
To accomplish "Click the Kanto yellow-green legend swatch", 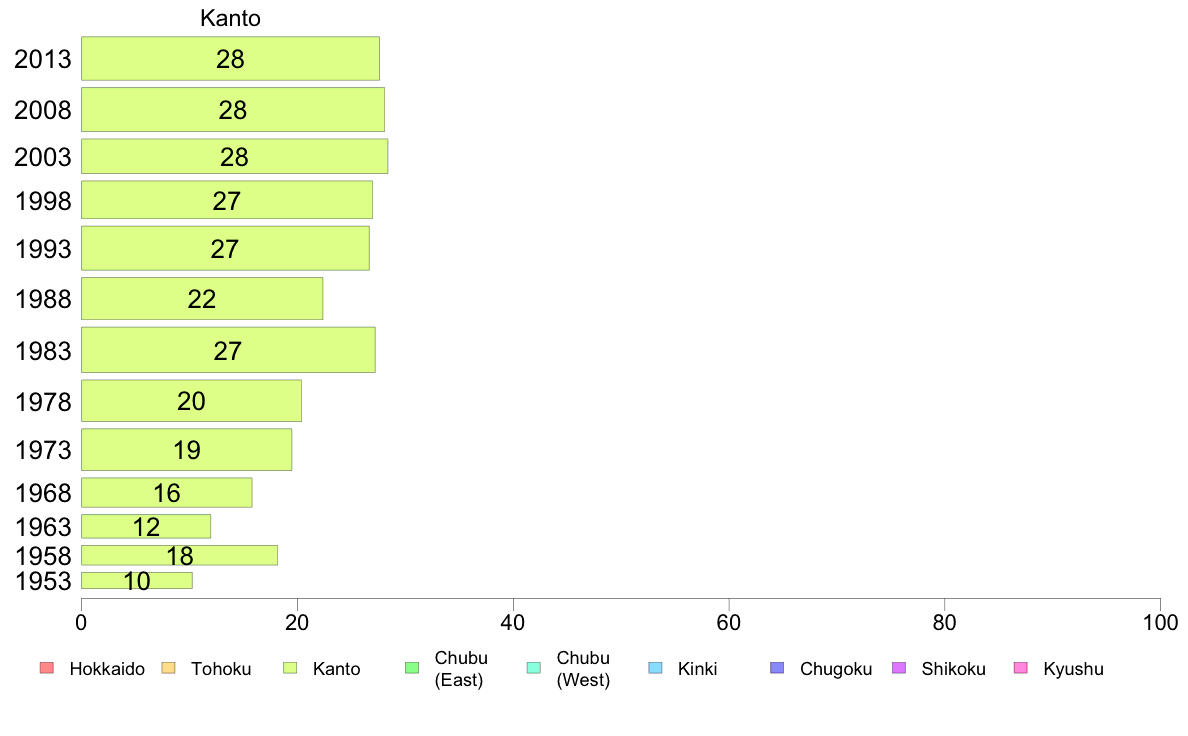I will (x=290, y=668).
